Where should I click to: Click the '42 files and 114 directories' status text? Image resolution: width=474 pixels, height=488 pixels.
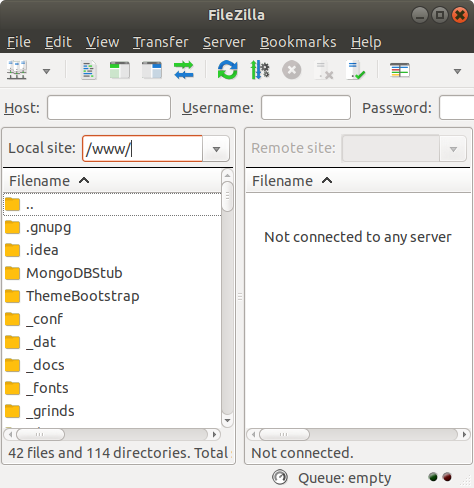(119, 453)
